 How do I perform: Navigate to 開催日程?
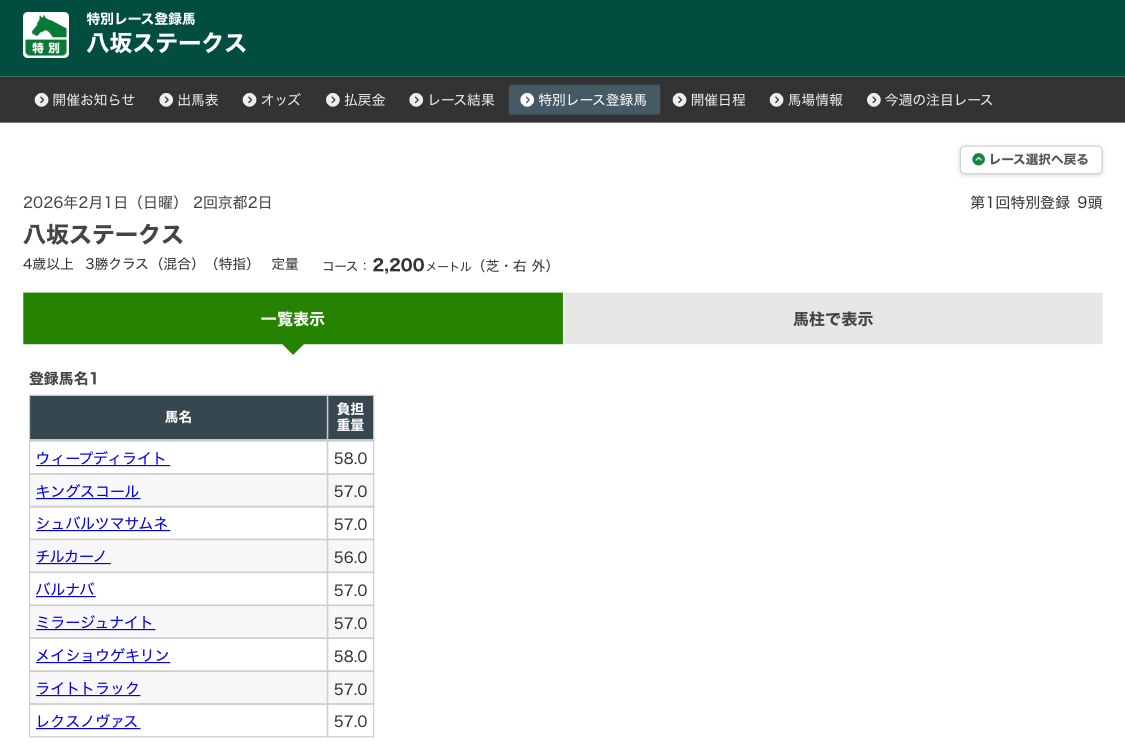pyautogui.click(x=709, y=100)
